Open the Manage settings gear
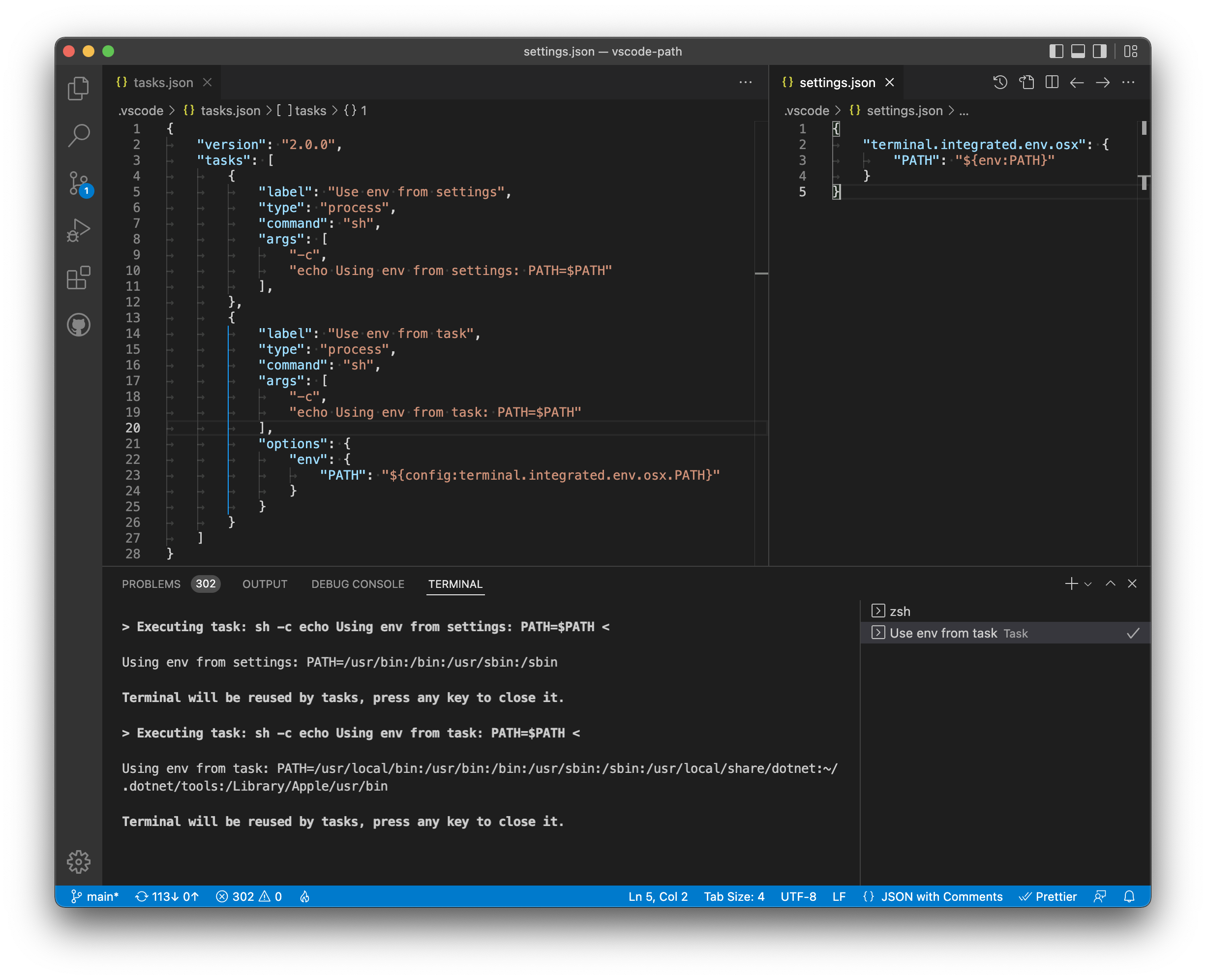 [79, 862]
